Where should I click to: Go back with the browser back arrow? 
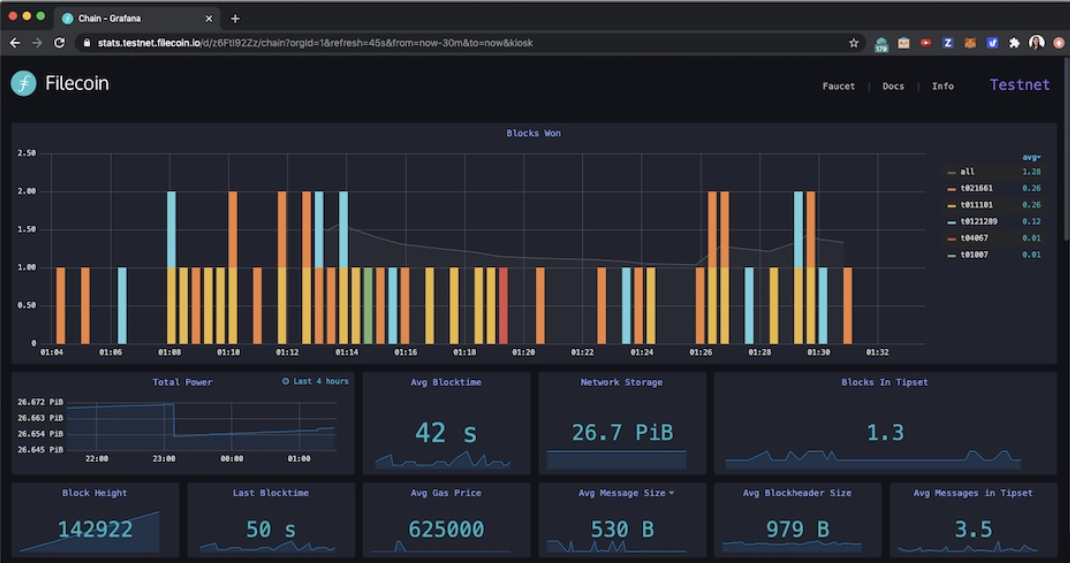tap(15, 43)
